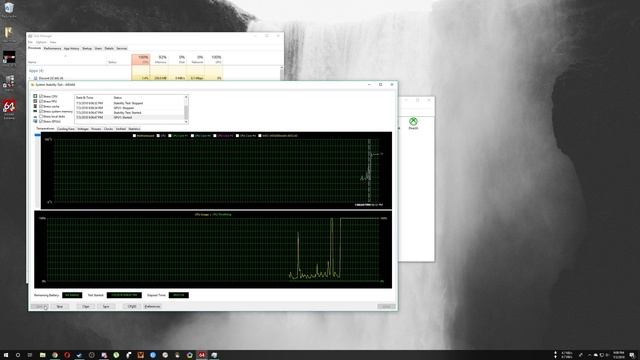This screenshot has height=360, width=640.
Task: Open Task Manager Users tab
Action: click(98, 48)
